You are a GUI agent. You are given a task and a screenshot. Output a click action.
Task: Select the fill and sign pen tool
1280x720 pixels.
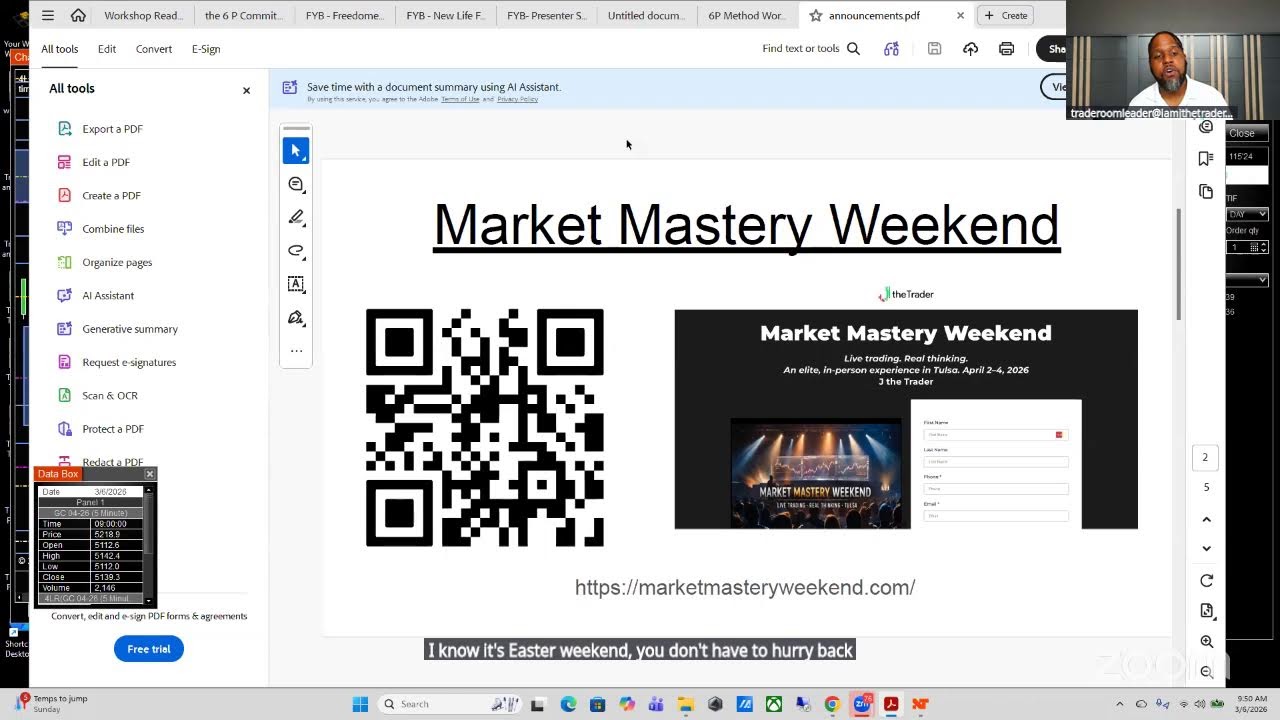(295, 317)
